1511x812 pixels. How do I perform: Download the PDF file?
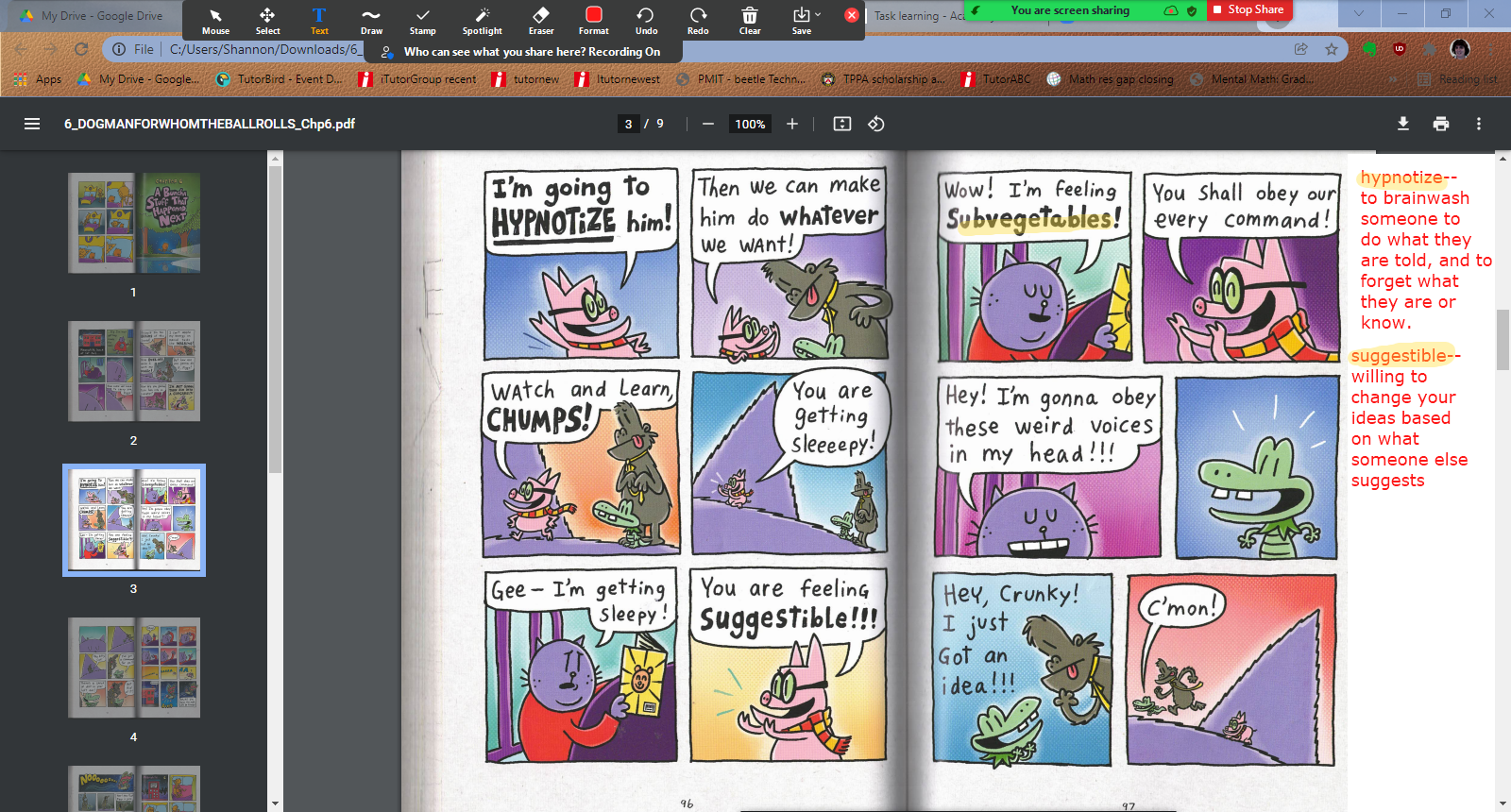pos(1403,124)
